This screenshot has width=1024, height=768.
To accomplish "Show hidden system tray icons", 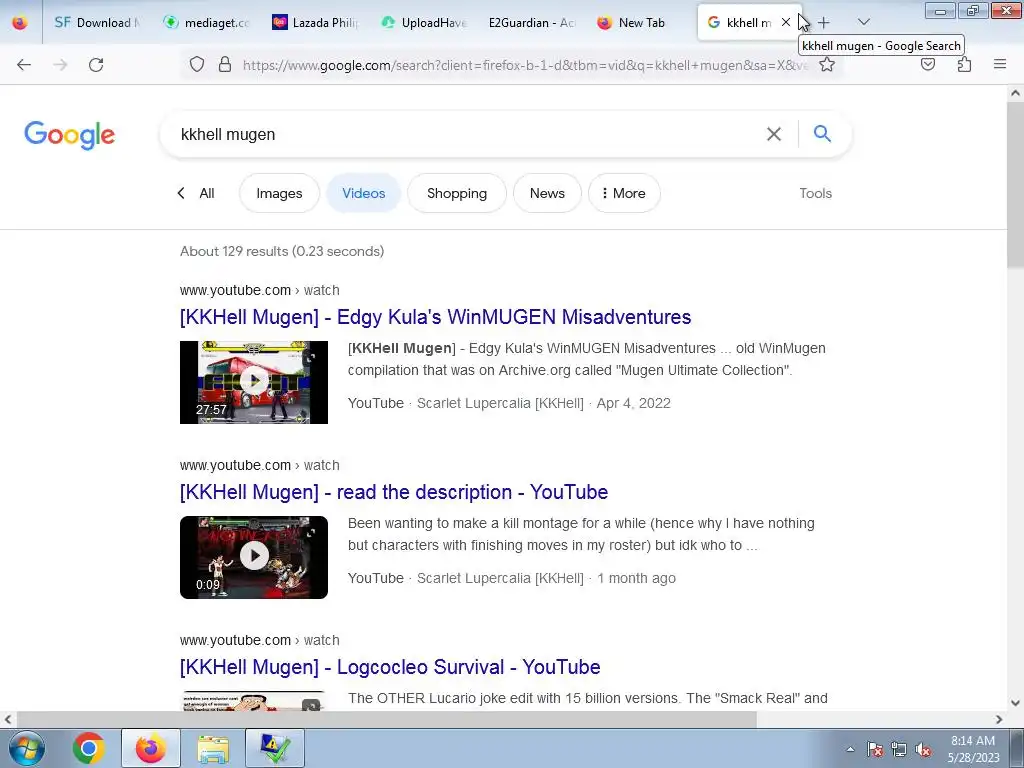I will pyautogui.click(x=850, y=749).
